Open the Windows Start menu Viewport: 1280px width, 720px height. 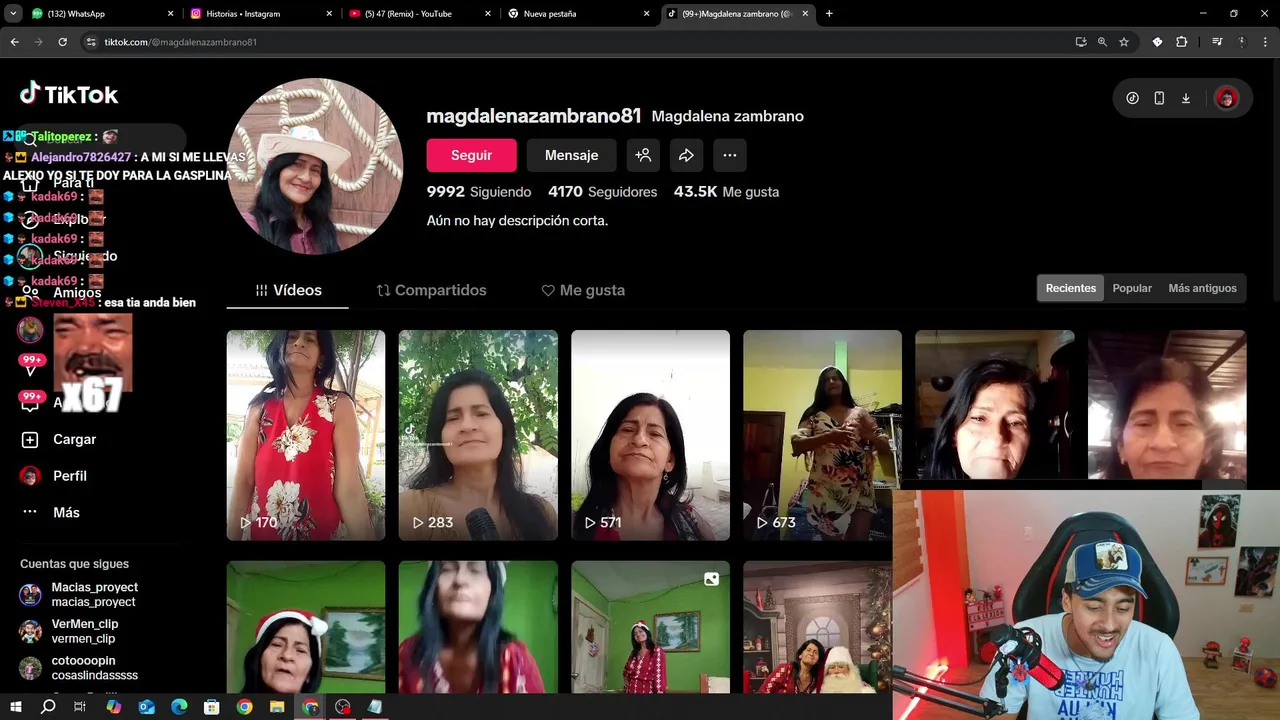(x=15, y=707)
